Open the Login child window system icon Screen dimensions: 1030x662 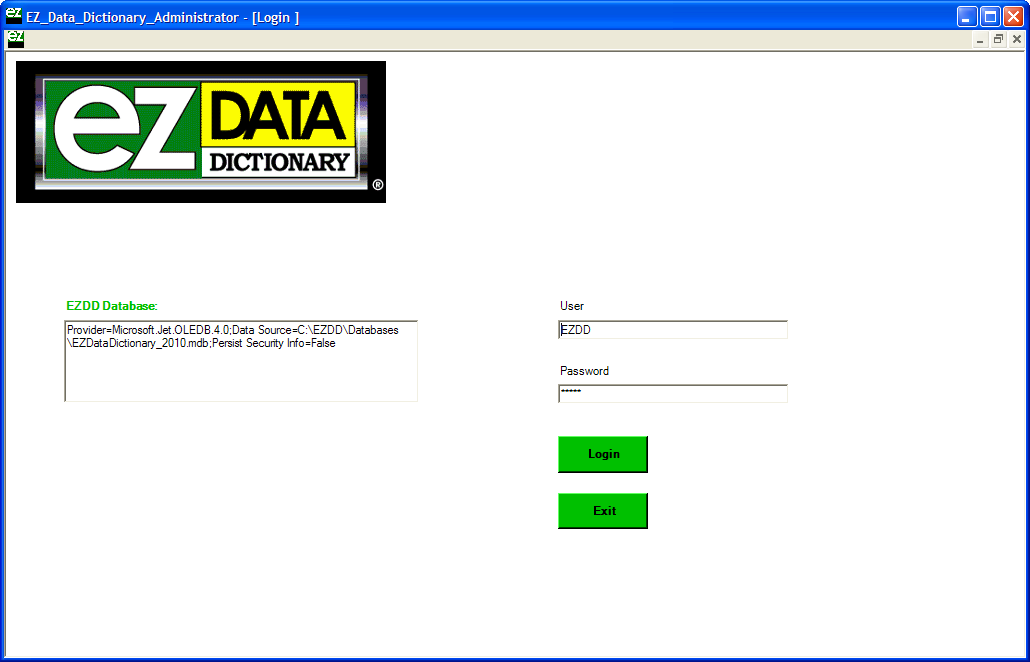(15, 39)
